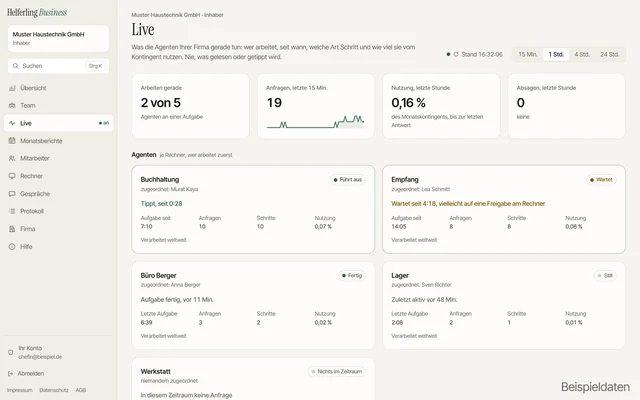Navigate to Mitarbeiter

click(58, 158)
